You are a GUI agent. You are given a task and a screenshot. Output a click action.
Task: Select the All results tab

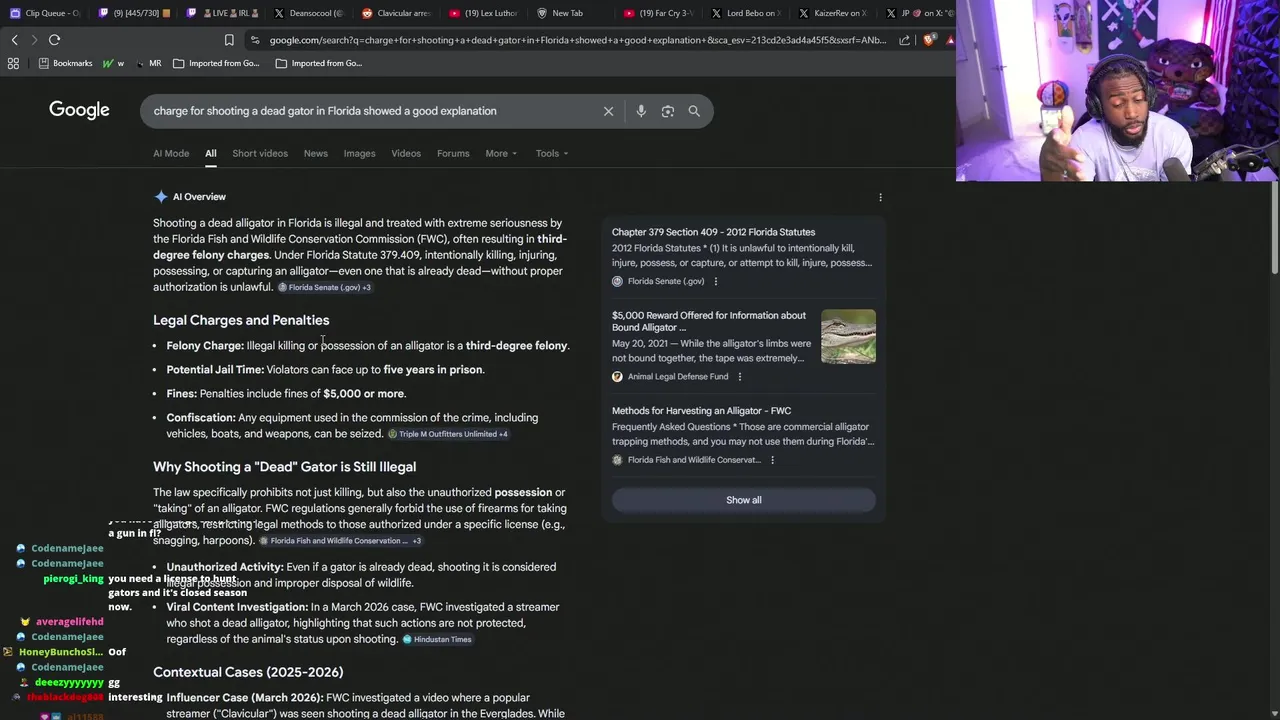[211, 153]
